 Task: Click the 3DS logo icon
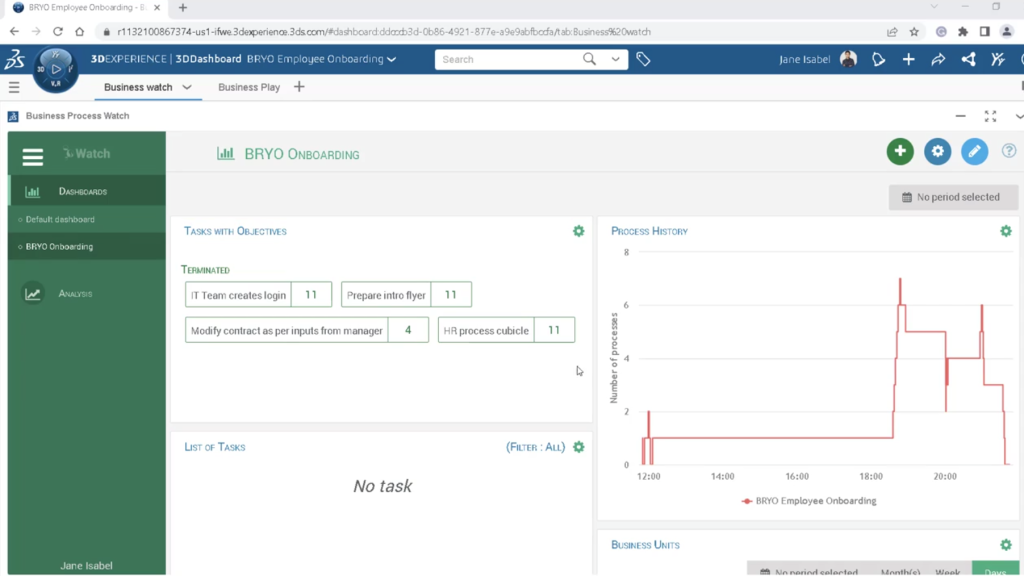click(14, 59)
